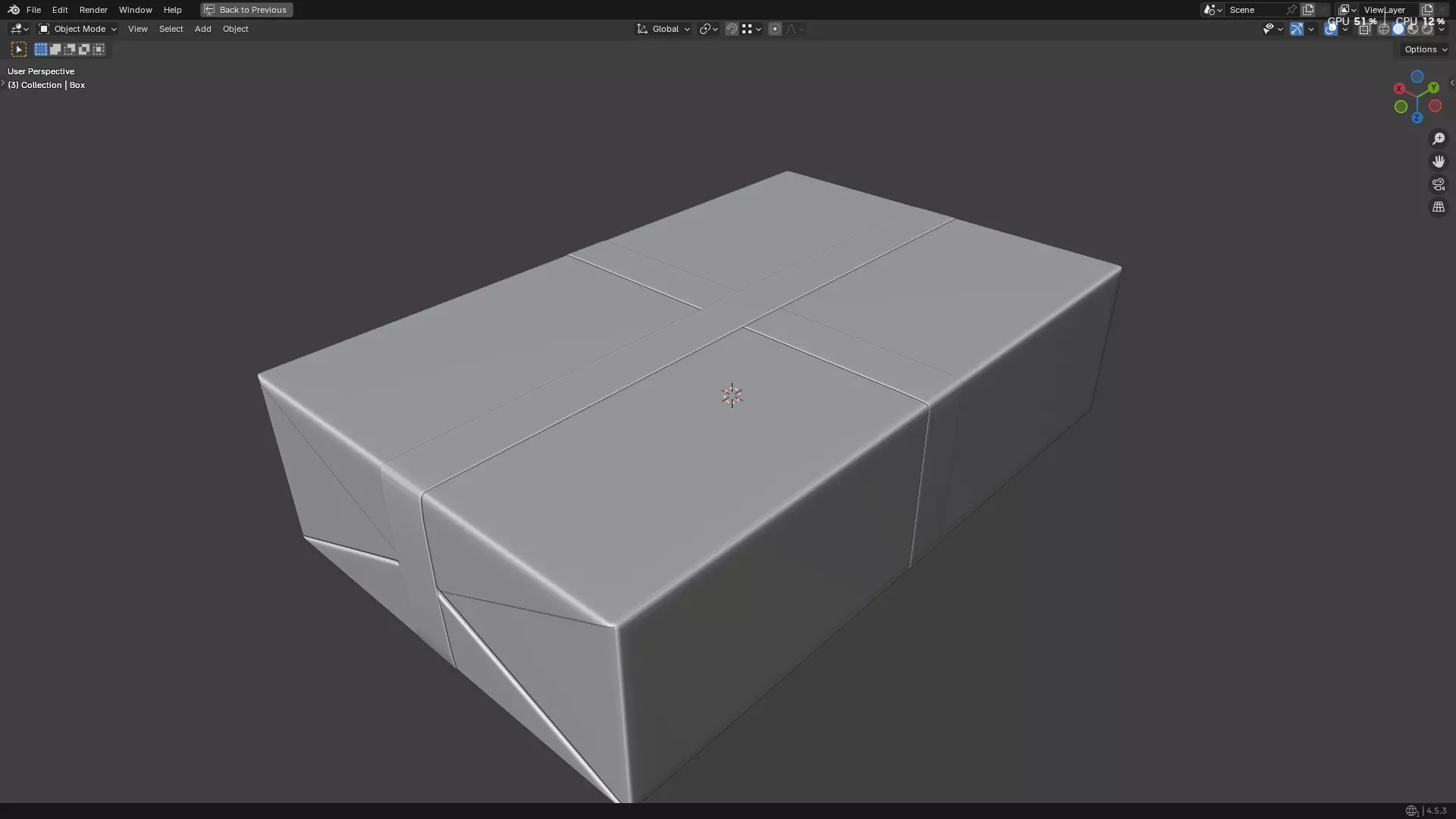Toggle X-ray view
The image size is (1456, 819).
(1364, 29)
